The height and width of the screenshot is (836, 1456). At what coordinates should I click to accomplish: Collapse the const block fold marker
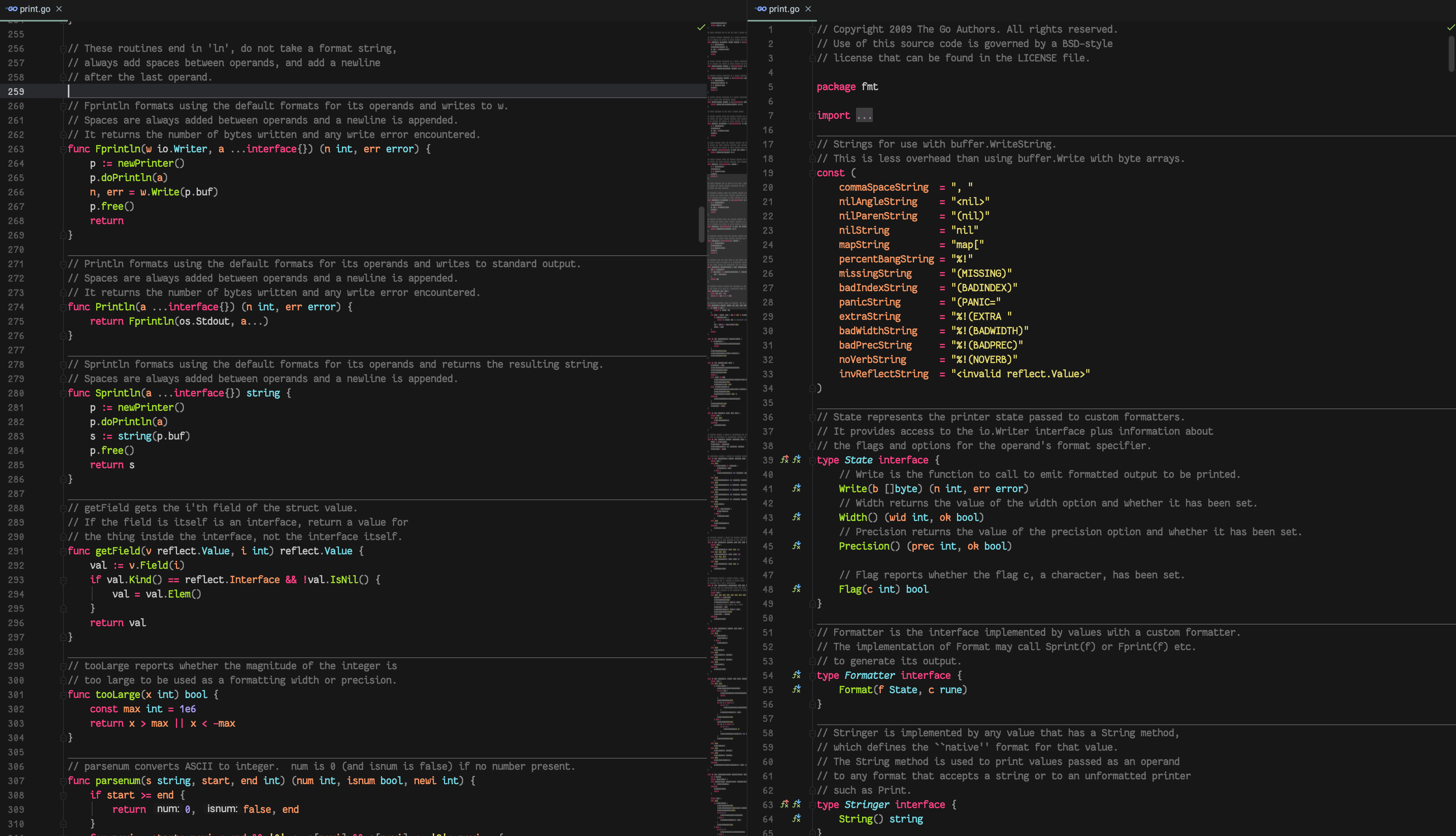click(x=812, y=174)
